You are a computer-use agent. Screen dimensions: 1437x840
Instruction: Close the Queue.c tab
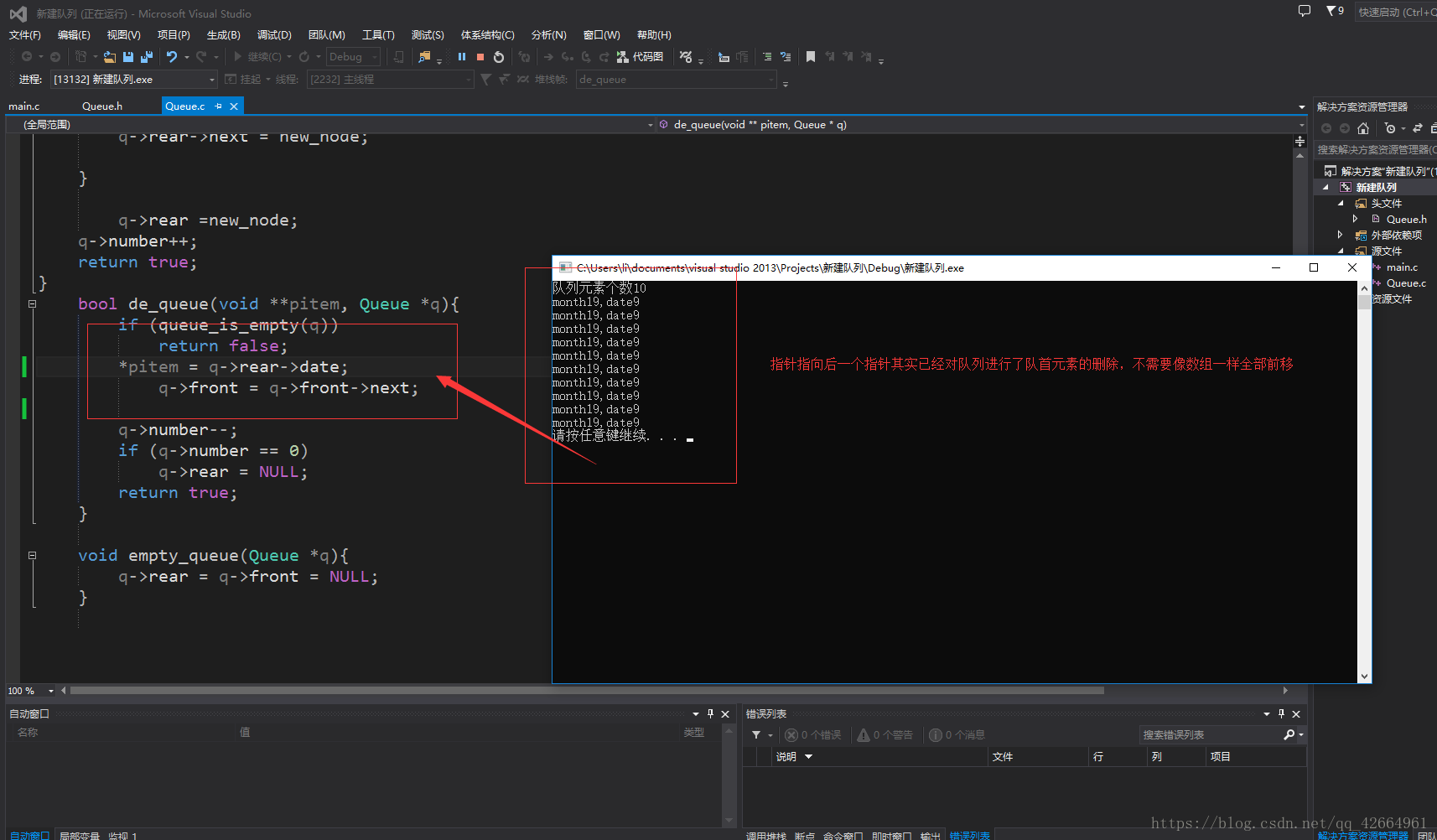[234, 106]
